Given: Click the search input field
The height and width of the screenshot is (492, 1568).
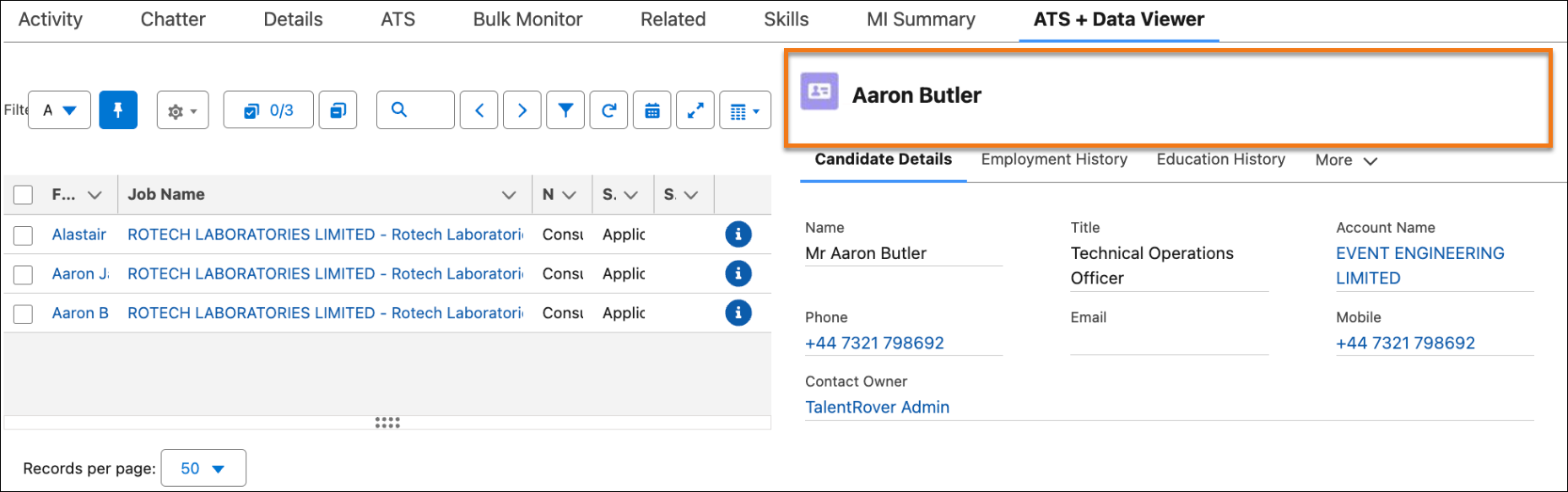Looking at the screenshot, I should click(415, 110).
